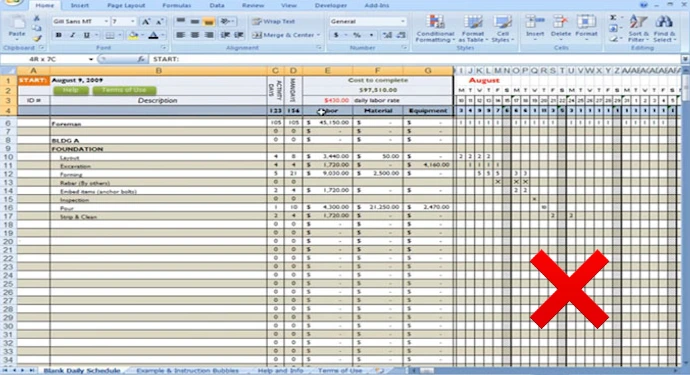Select the Format Painter brush icon
This screenshot has height=375, width=690.
tap(37, 38)
